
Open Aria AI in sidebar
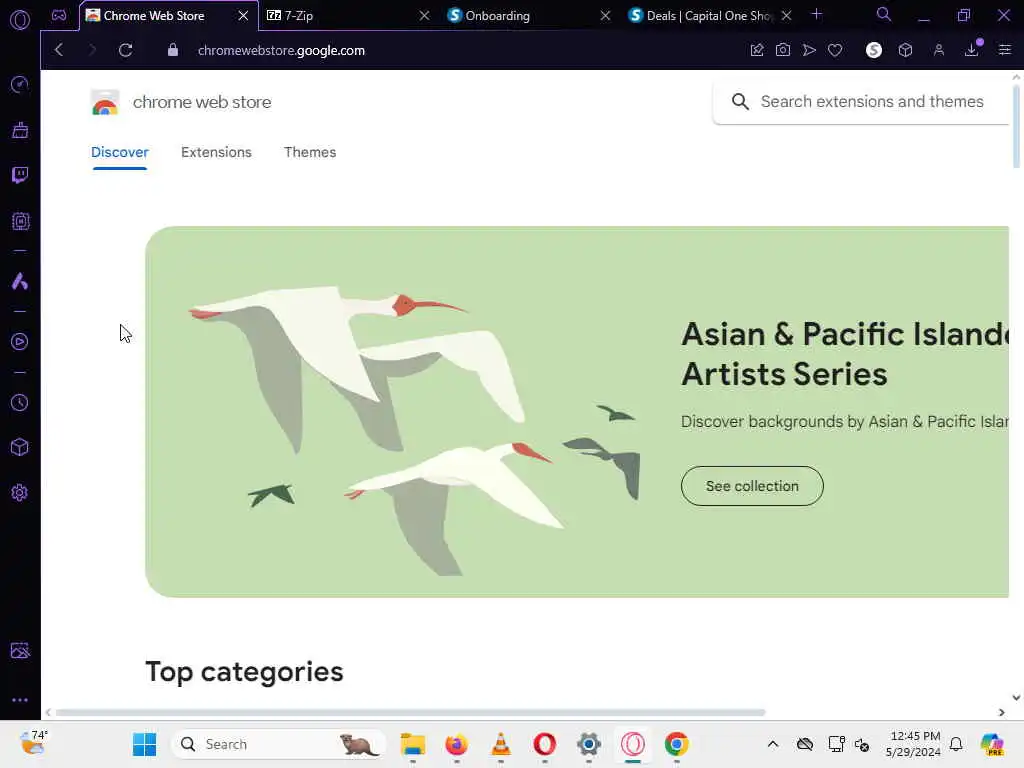coord(20,281)
